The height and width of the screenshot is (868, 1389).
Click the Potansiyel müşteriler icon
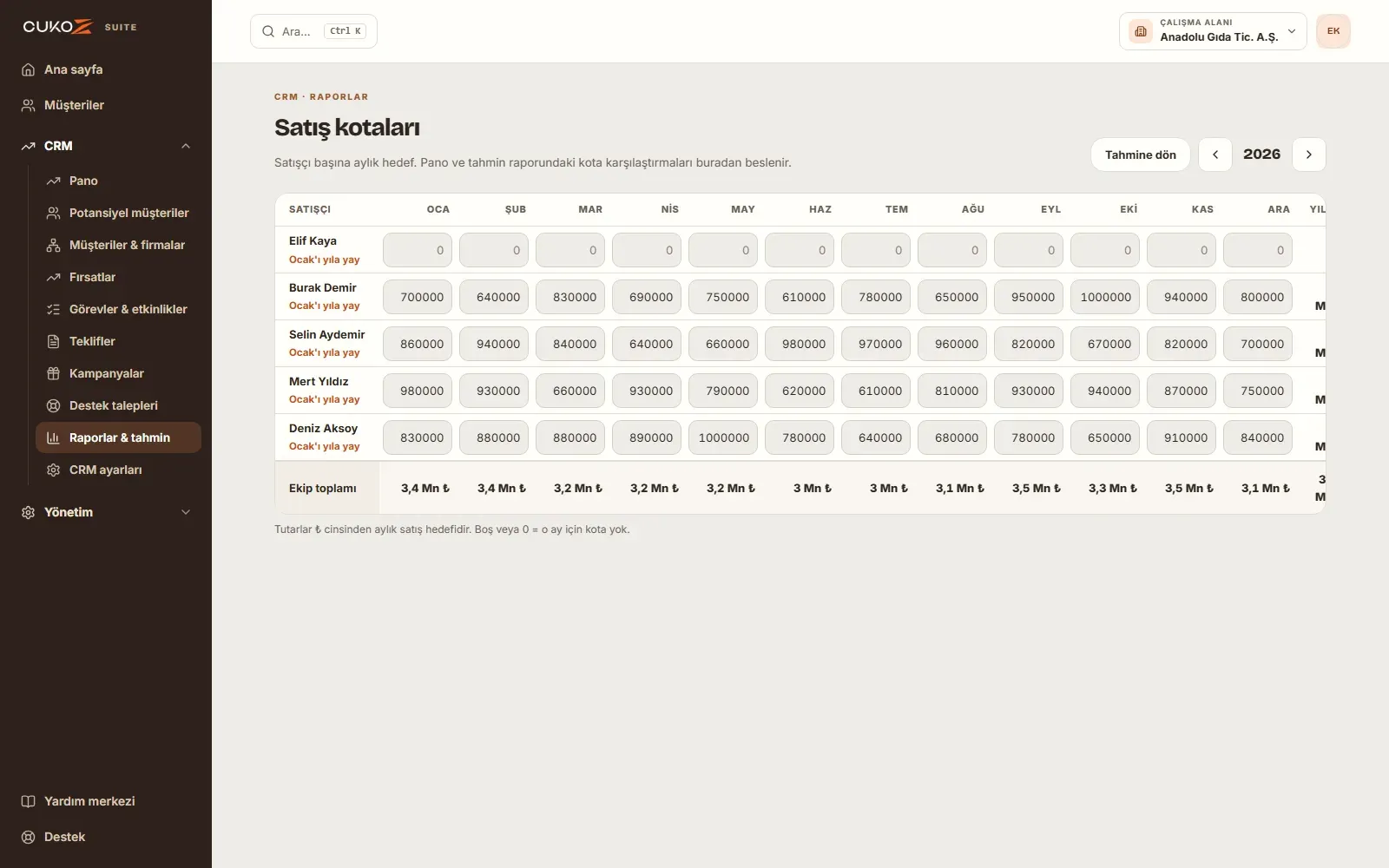(53, 213)
